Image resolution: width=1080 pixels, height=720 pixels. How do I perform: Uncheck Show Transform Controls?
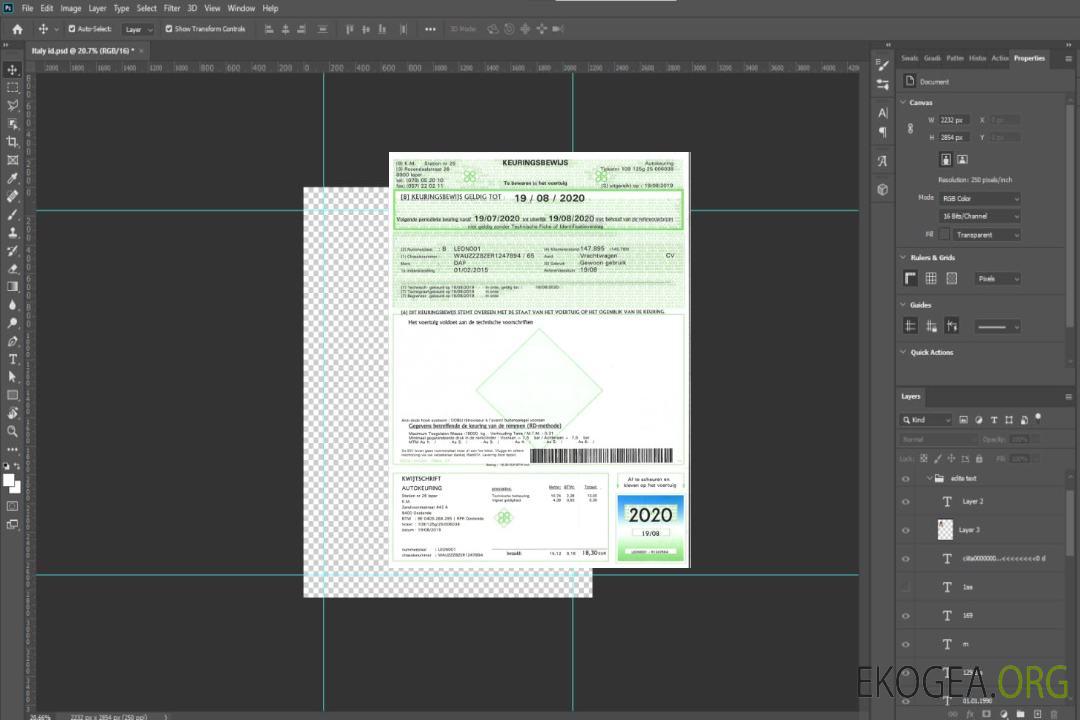click(x=168, y=29)
